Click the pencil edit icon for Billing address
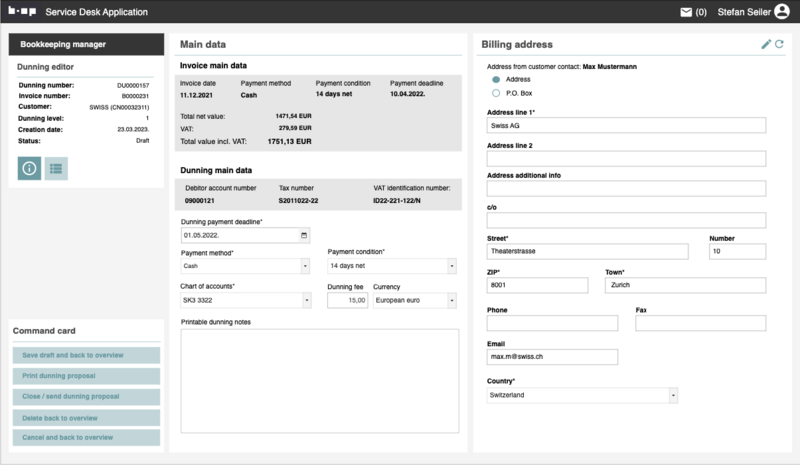This screenshot has height=465, width=800. [x=766, y=44]
